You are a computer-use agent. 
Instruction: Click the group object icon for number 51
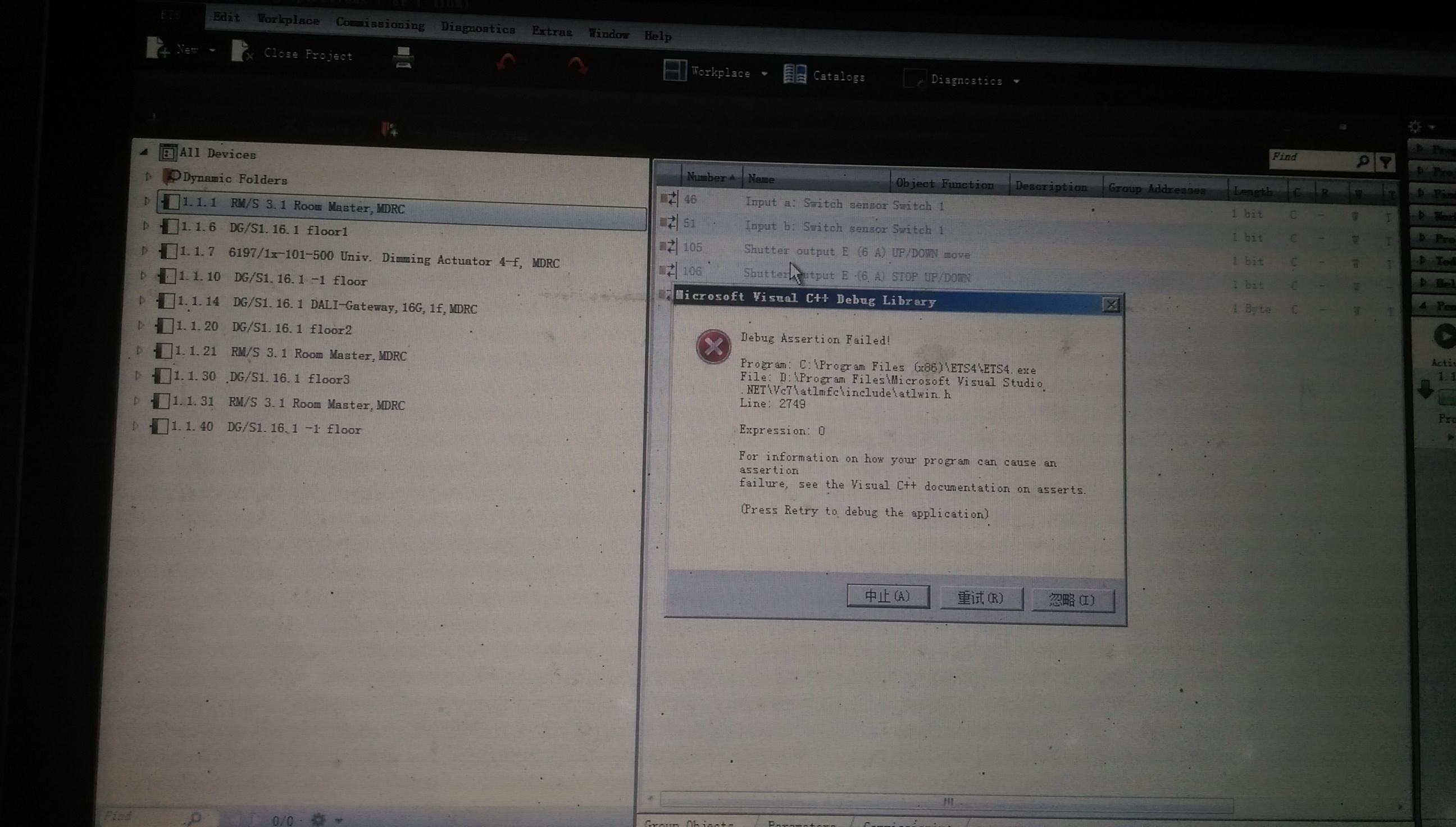click(668, 222)
